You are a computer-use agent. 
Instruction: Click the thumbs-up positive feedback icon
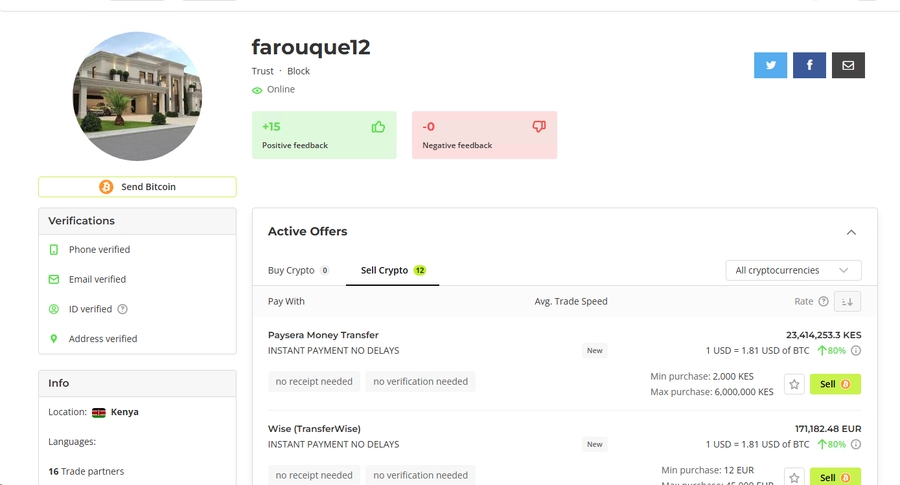coord(378,127)
